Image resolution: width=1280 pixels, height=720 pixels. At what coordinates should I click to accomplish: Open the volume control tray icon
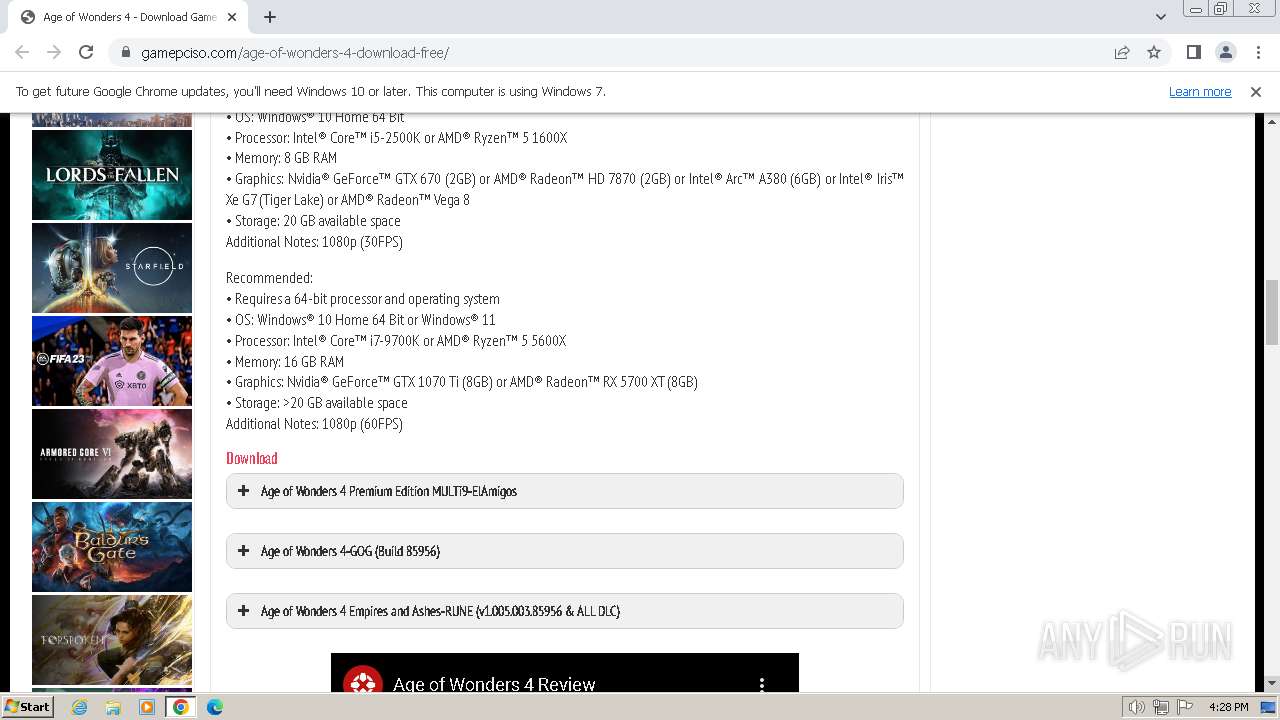(x=1137, y=707)
